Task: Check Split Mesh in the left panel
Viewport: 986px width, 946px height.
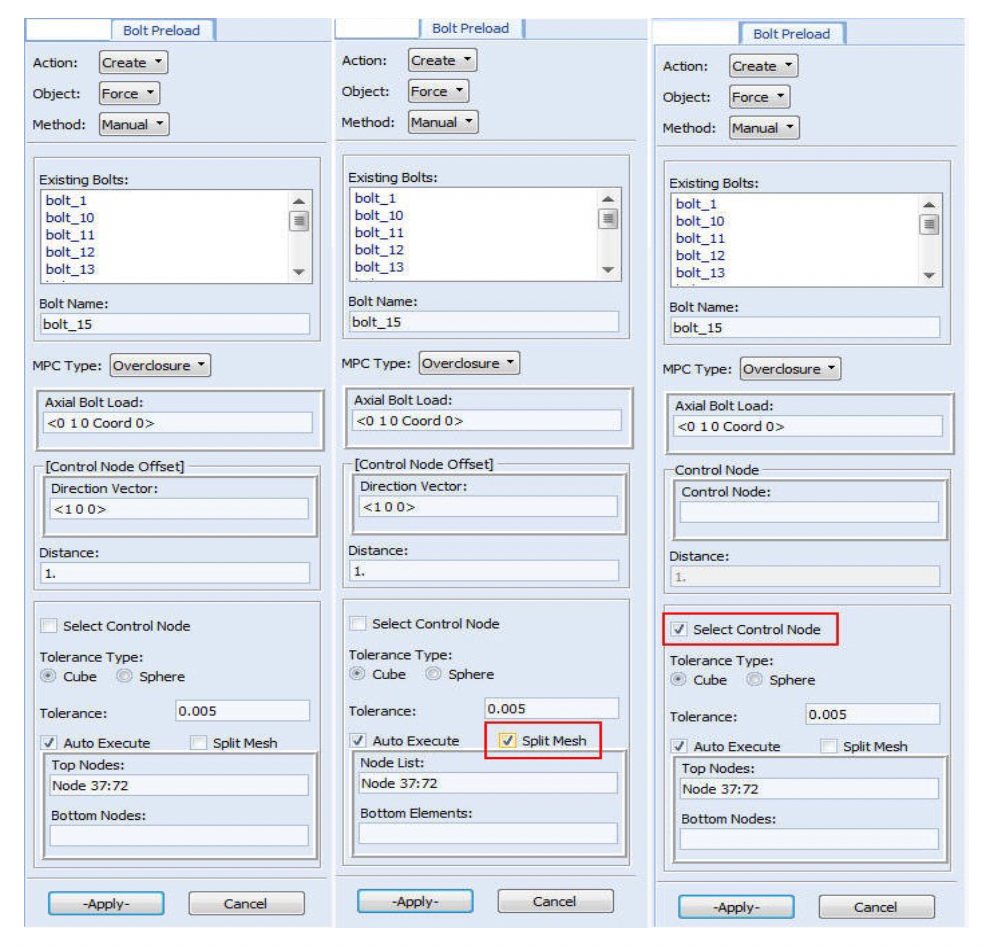Action: click(199, 743)
